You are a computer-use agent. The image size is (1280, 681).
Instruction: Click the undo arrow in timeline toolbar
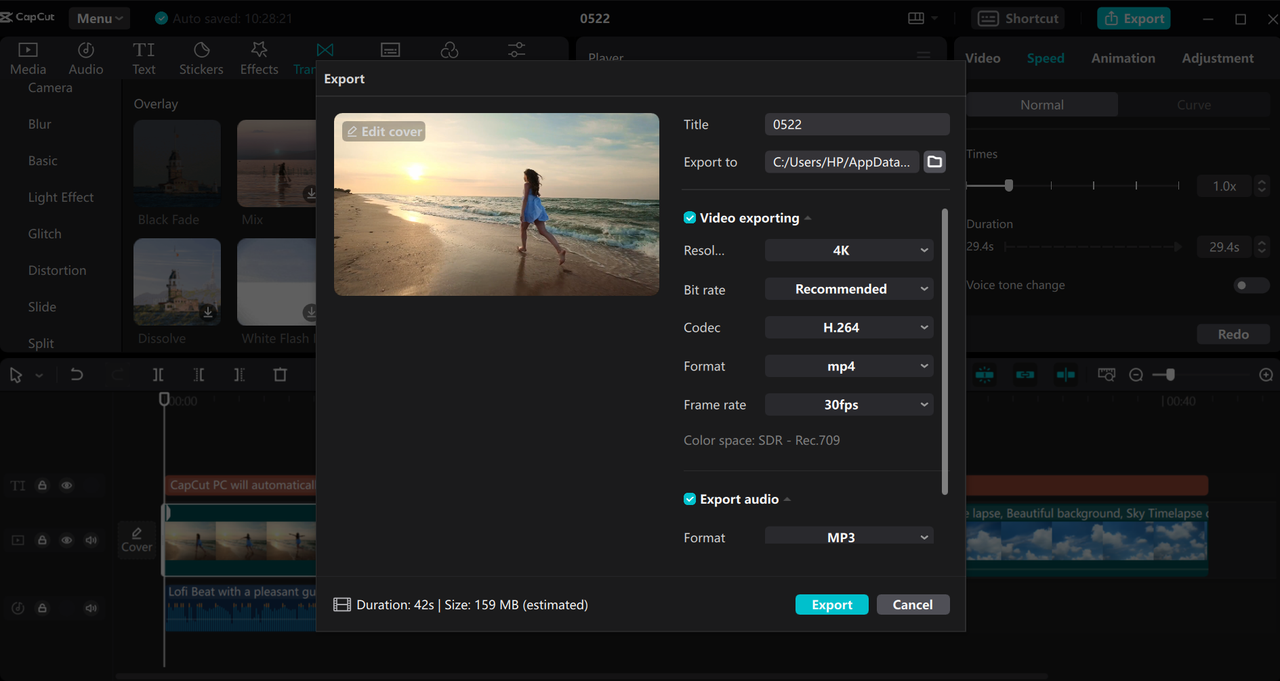[76, 375]
